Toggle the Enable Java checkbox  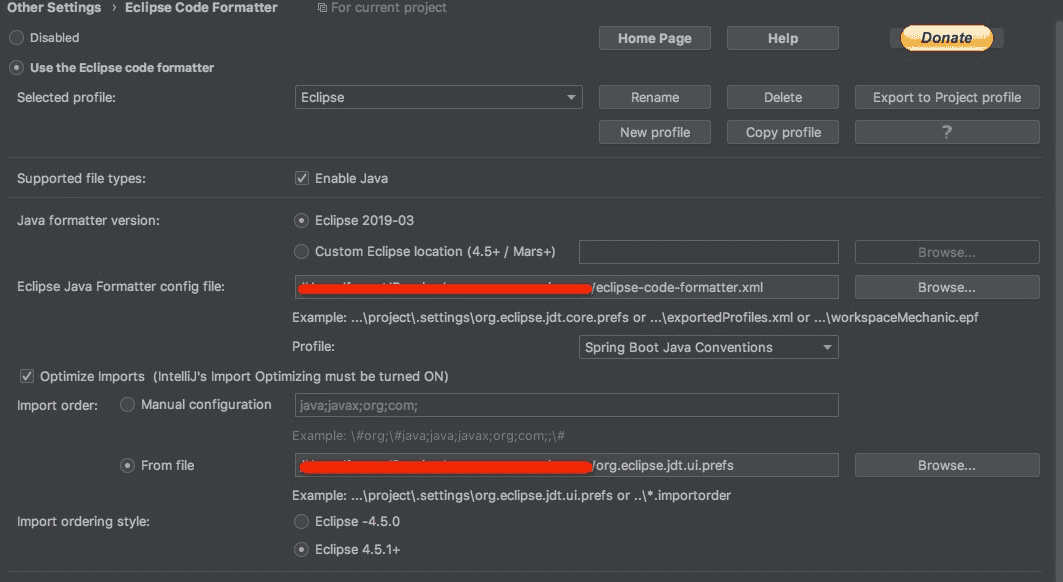pos(302,178)
